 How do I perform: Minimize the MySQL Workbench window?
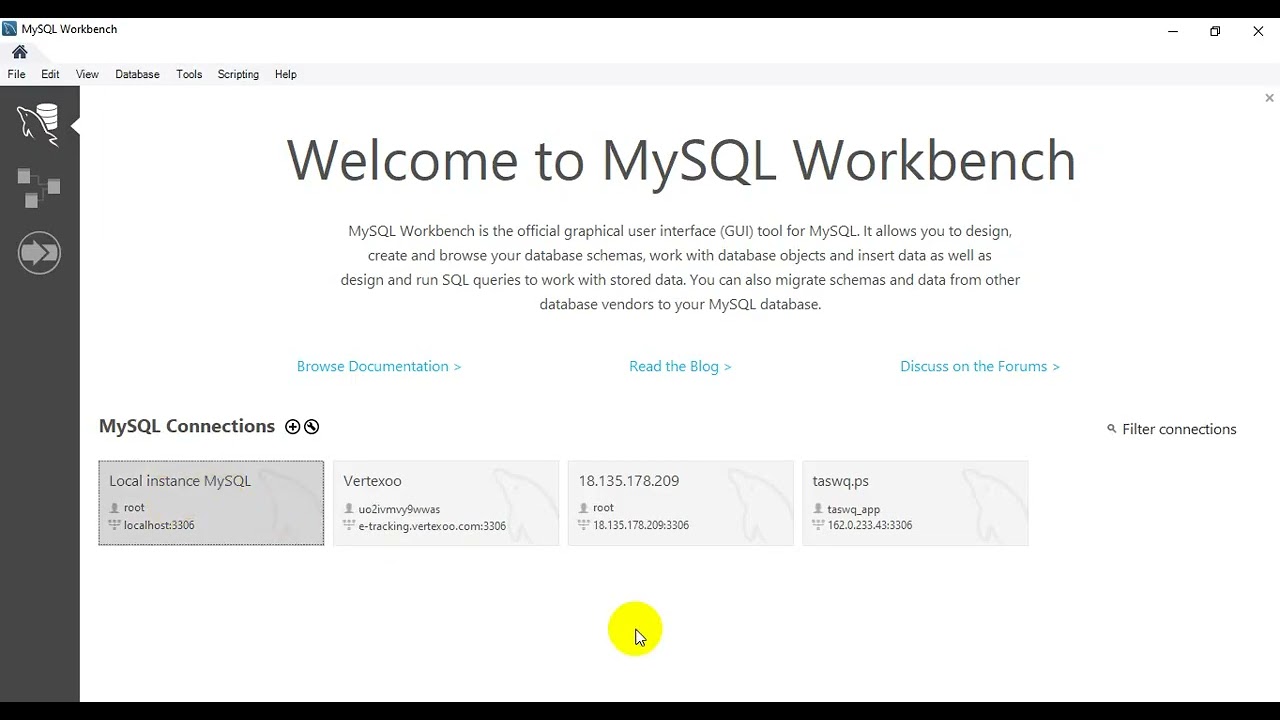[x=1172, y=31]
